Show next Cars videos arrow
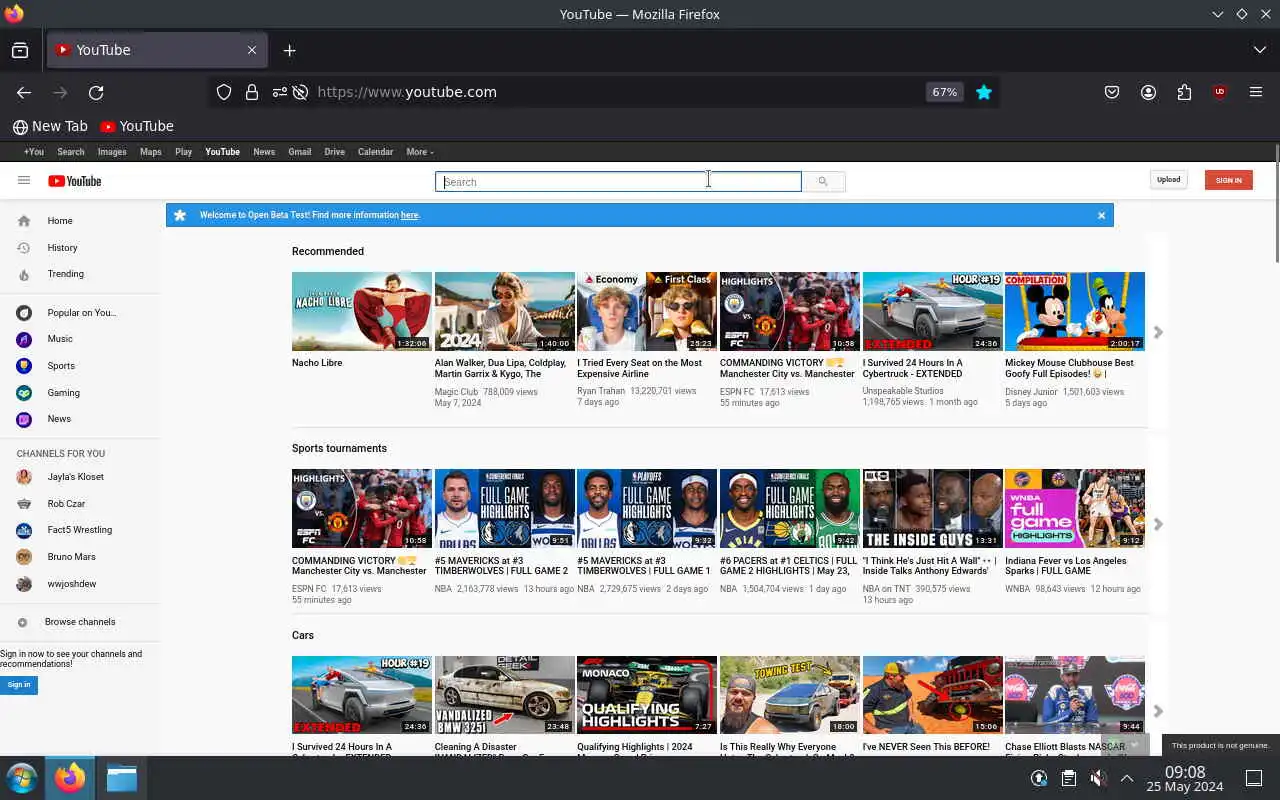This screenshot has width=1280, height=800. (1158, 711)
